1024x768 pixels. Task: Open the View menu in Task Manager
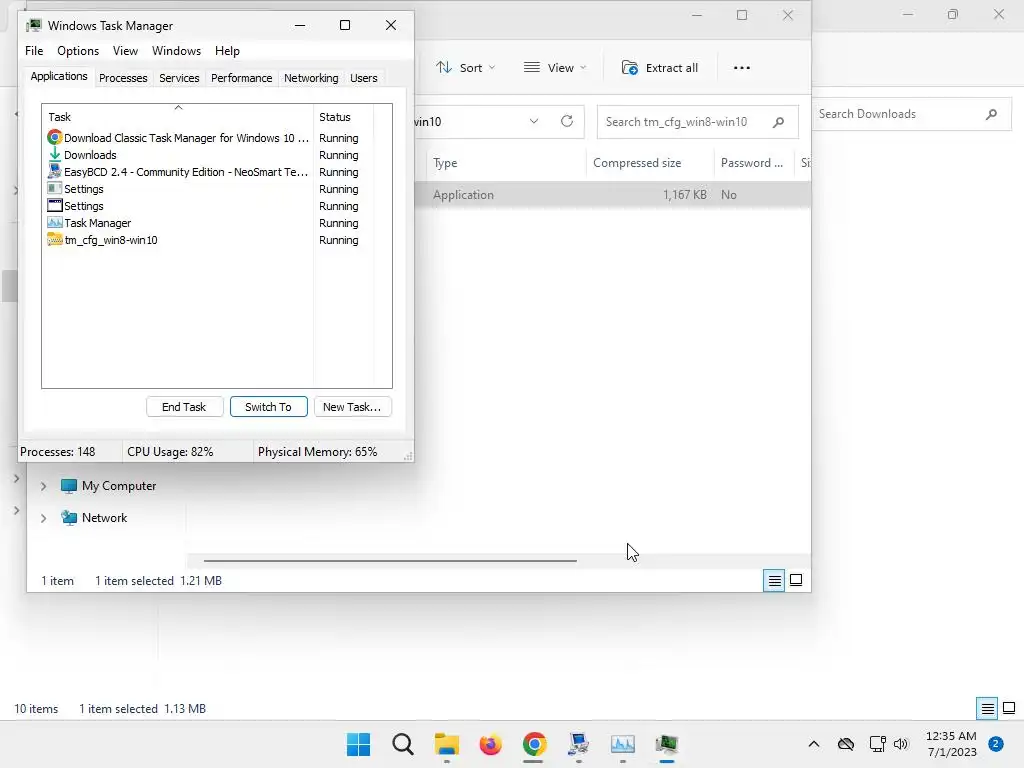click(125, 51)
